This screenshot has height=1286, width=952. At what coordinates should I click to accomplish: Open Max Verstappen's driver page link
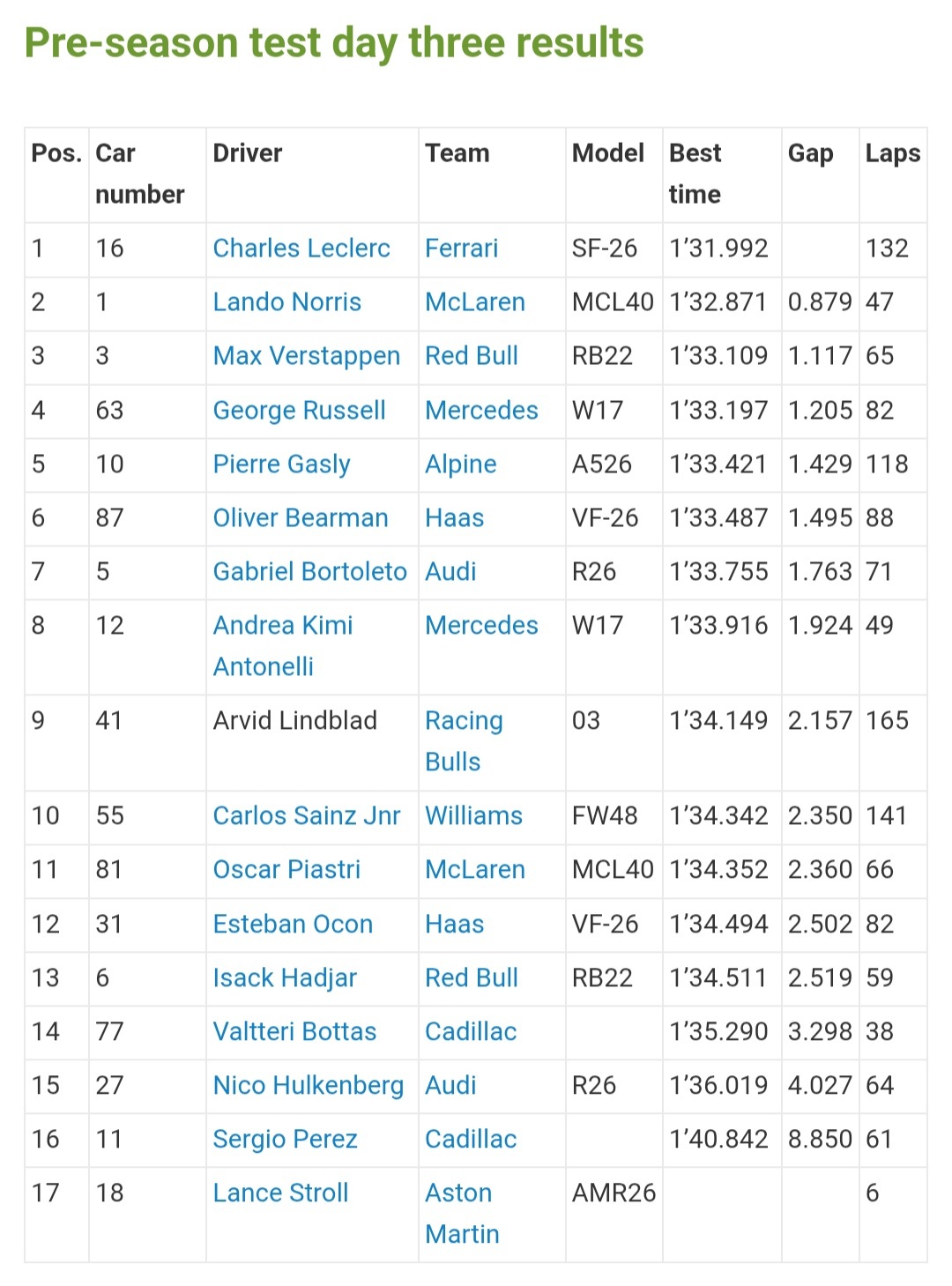[x=306, y=356]
